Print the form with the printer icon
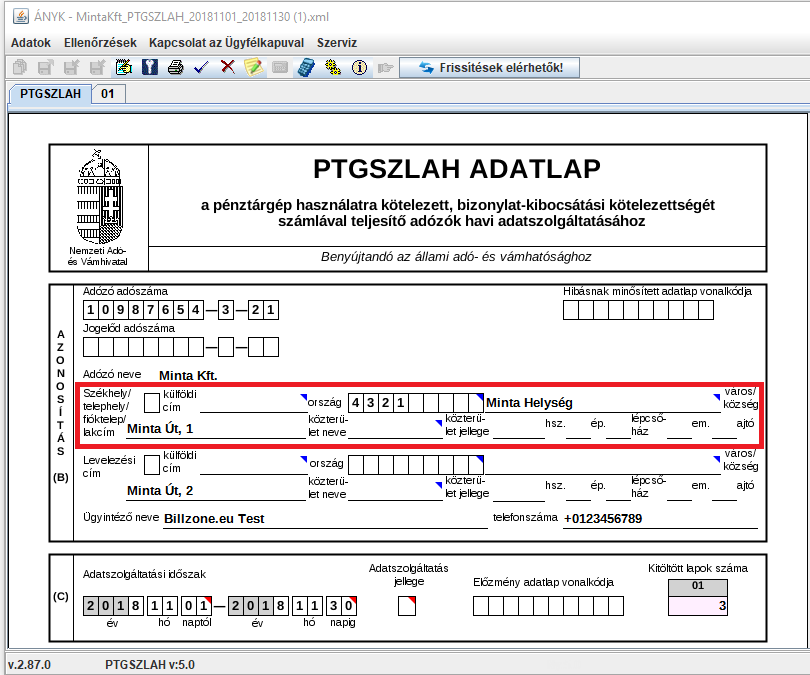810x675 pixels. click(x=176, y=67)
